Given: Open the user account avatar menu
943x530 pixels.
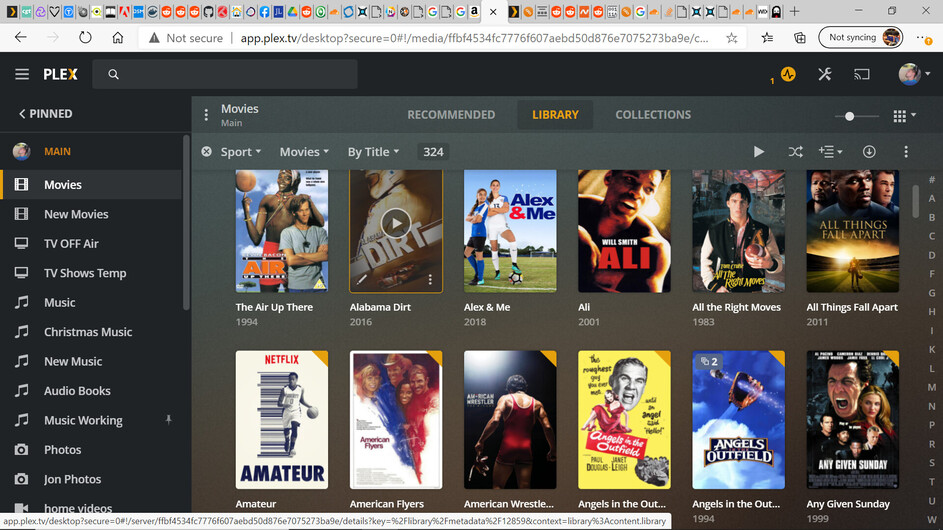Looking at the screenshot, I should 914,74.
